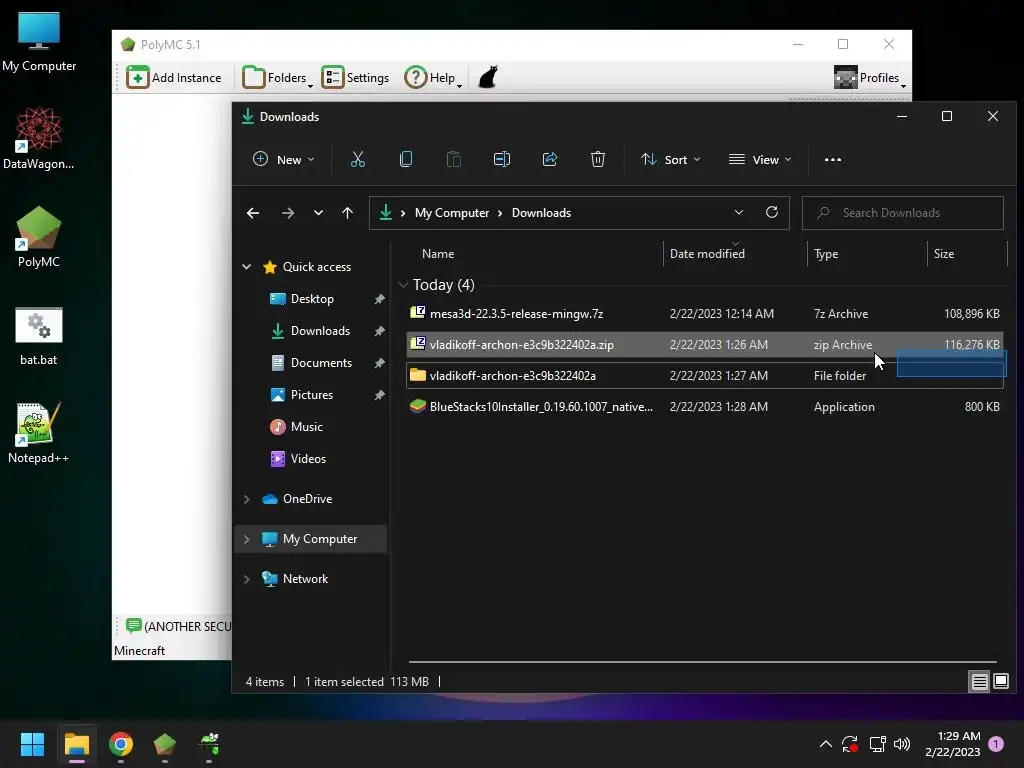Click Add Instance in PolyMC
The height and width of the screenshot is (768, 1024).
click(174, 78)
